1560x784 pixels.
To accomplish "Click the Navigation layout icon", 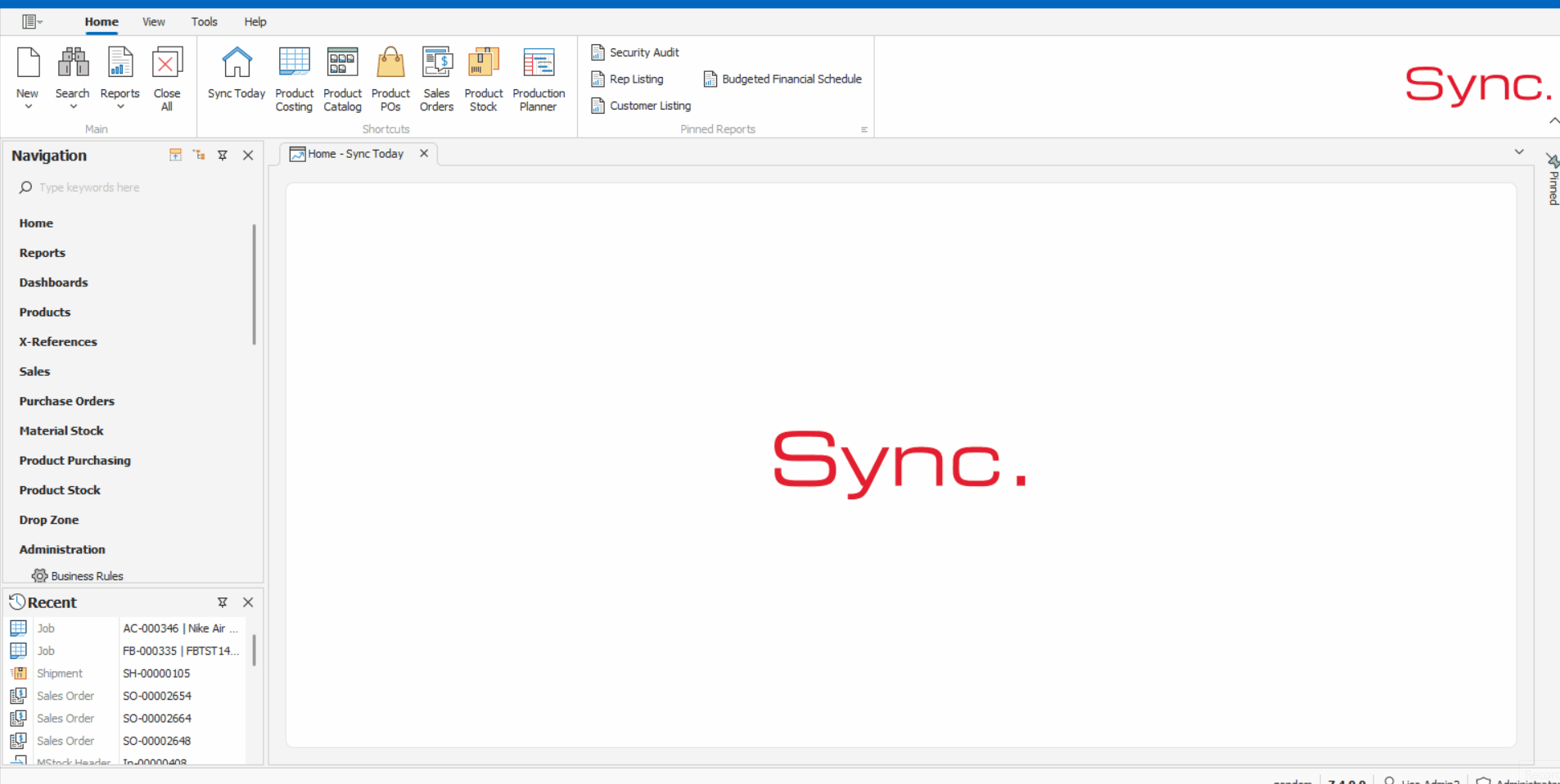I will 175,155.
